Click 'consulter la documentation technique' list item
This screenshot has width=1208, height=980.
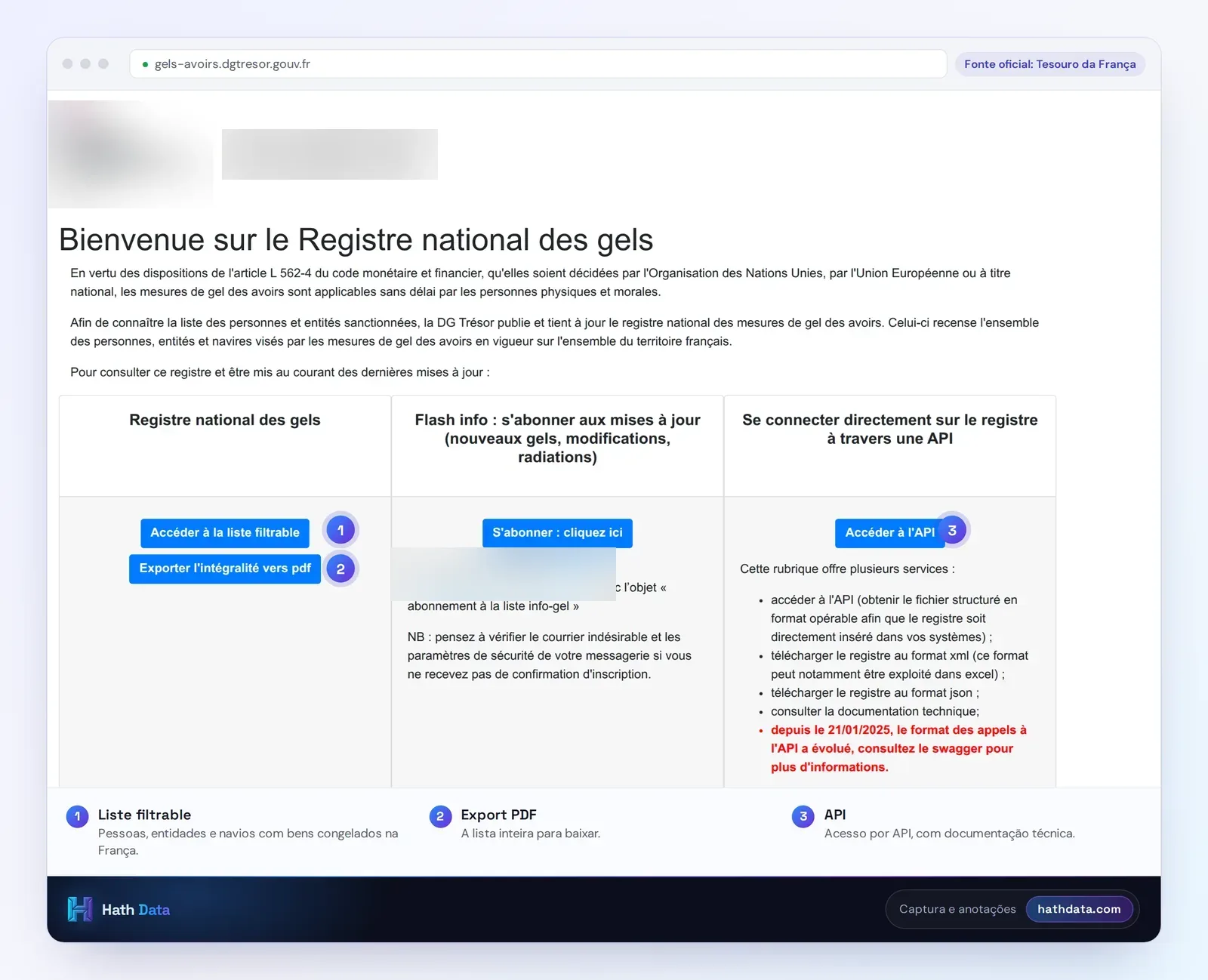point(874,711)
